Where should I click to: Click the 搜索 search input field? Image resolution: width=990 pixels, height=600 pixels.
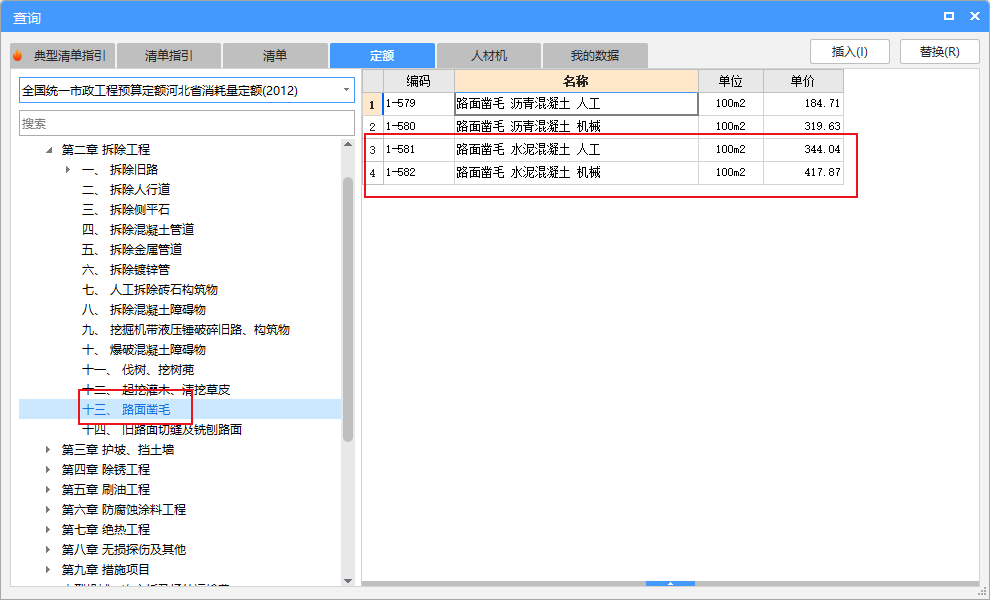point(187,123)
